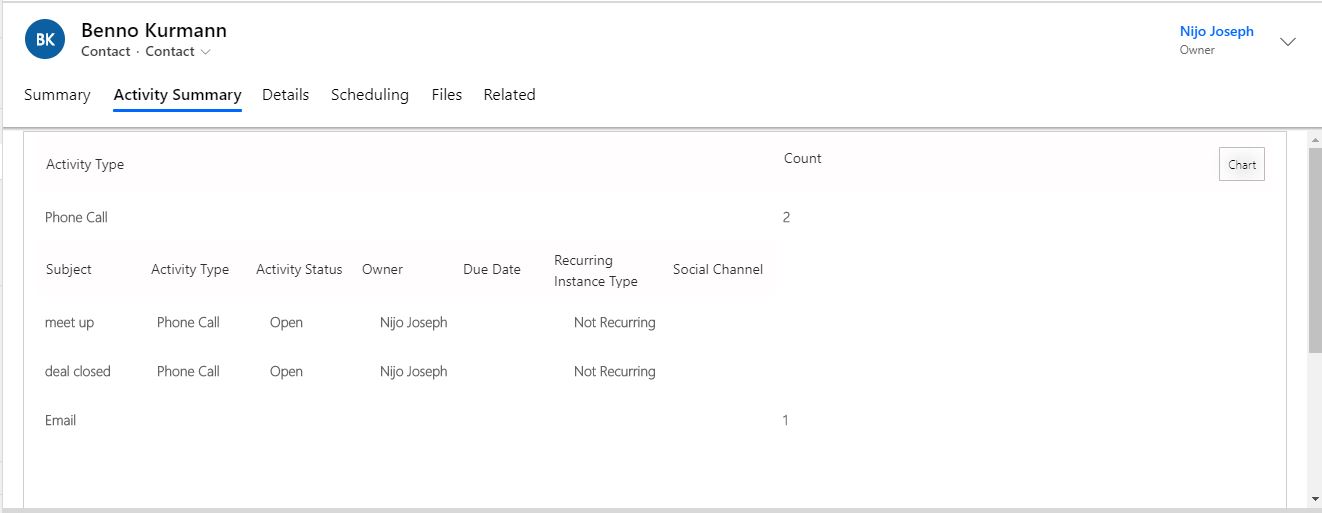
Task: Open the Details tab
Action: [285, 95]
